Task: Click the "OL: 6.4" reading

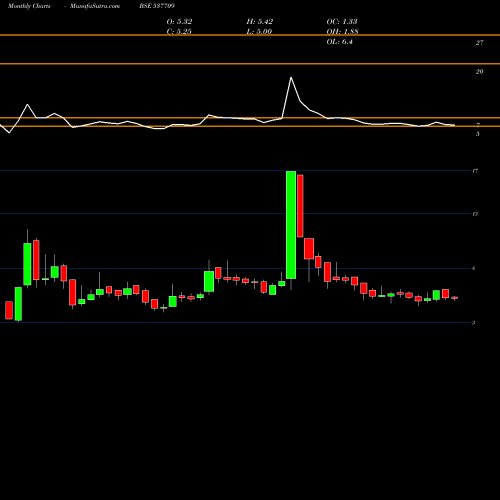Action: pyautogui.click(x=339, y=42)
